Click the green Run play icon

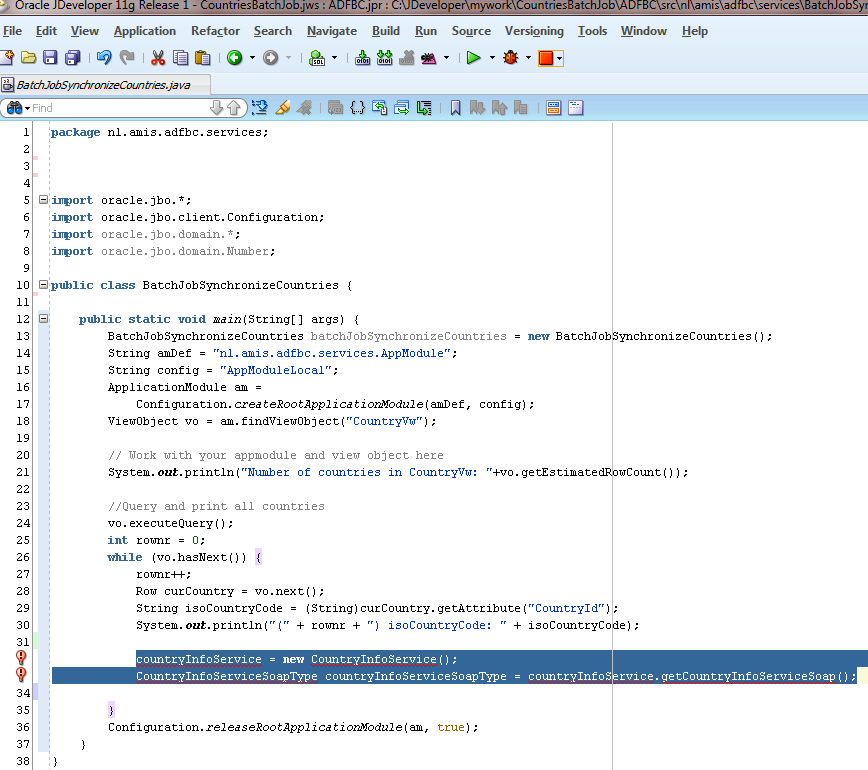tap(473, 58)
